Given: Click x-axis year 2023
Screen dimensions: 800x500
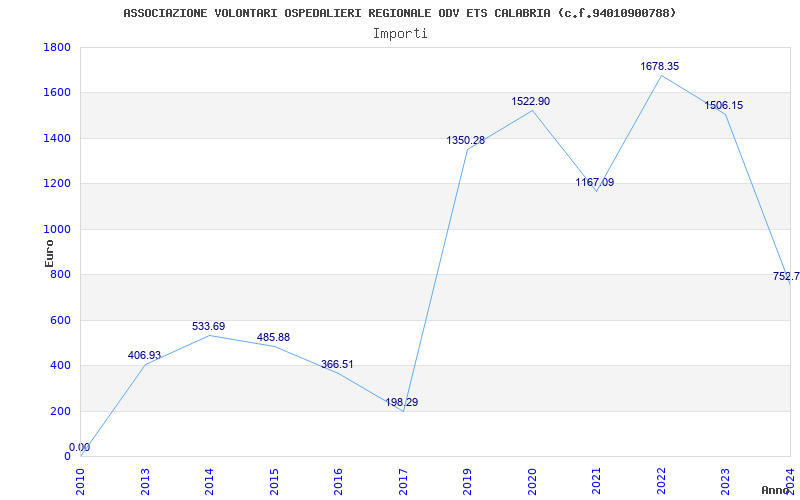Looking at the screenshot, I should (726, 481).
